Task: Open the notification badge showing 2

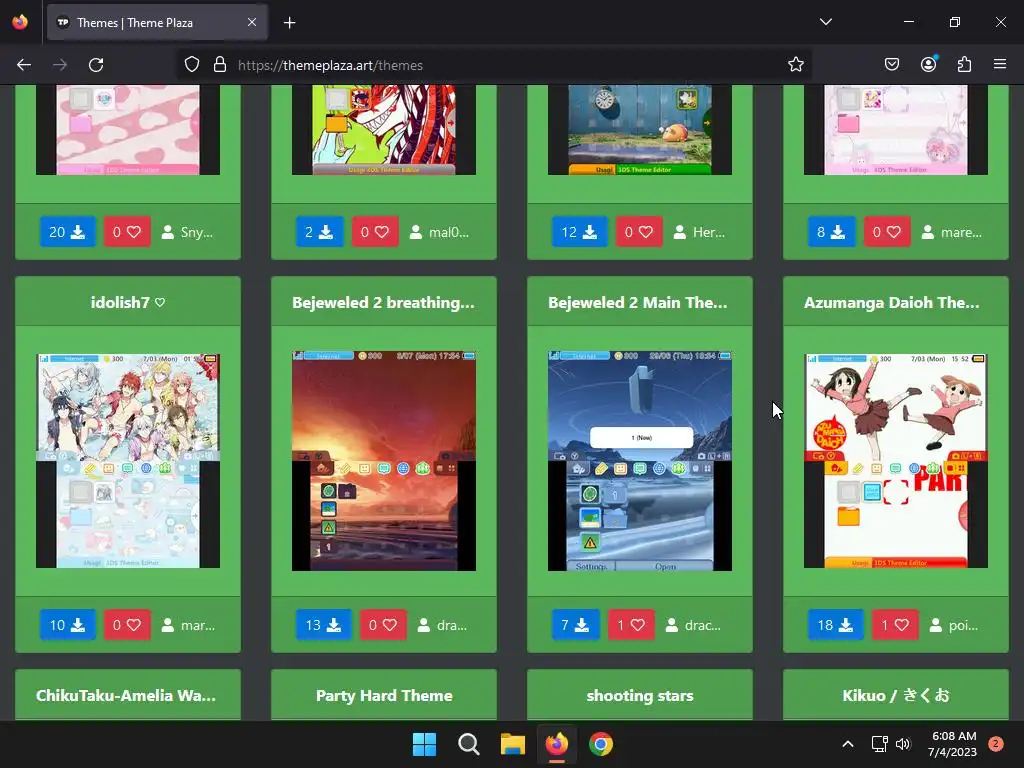Action: [x=996, y=744]
